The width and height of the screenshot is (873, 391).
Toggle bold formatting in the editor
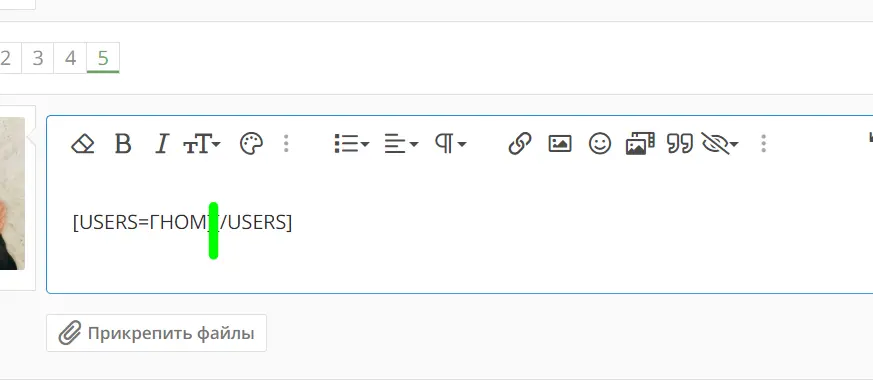pyautogui.click(x=123, y=144)
